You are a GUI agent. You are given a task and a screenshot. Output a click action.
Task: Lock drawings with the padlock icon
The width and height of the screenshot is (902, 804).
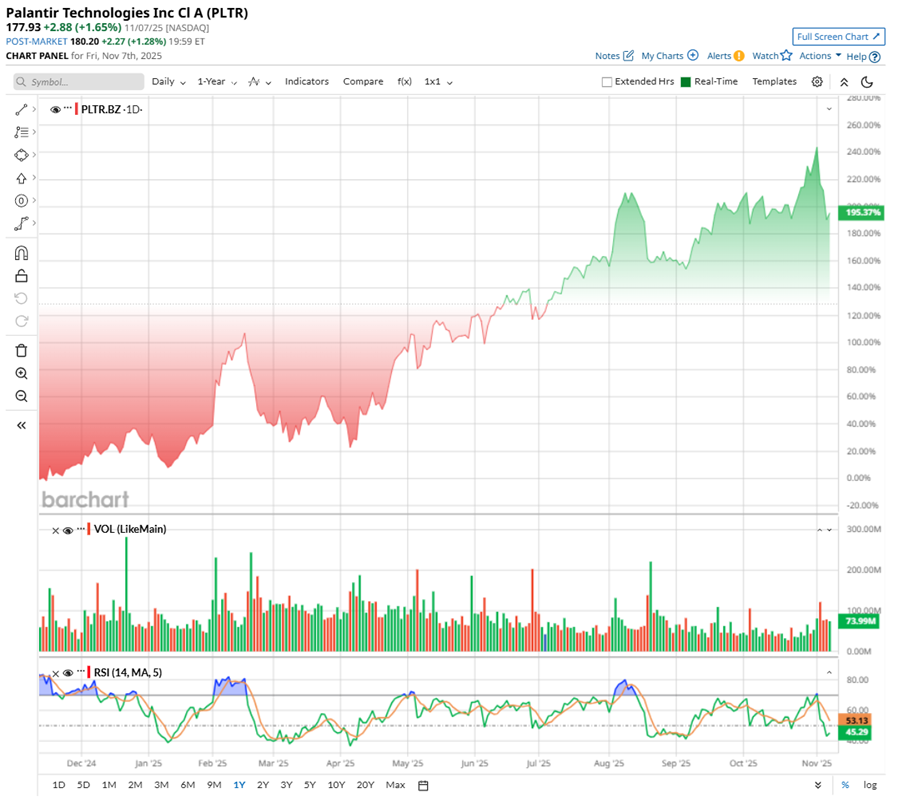21,276
